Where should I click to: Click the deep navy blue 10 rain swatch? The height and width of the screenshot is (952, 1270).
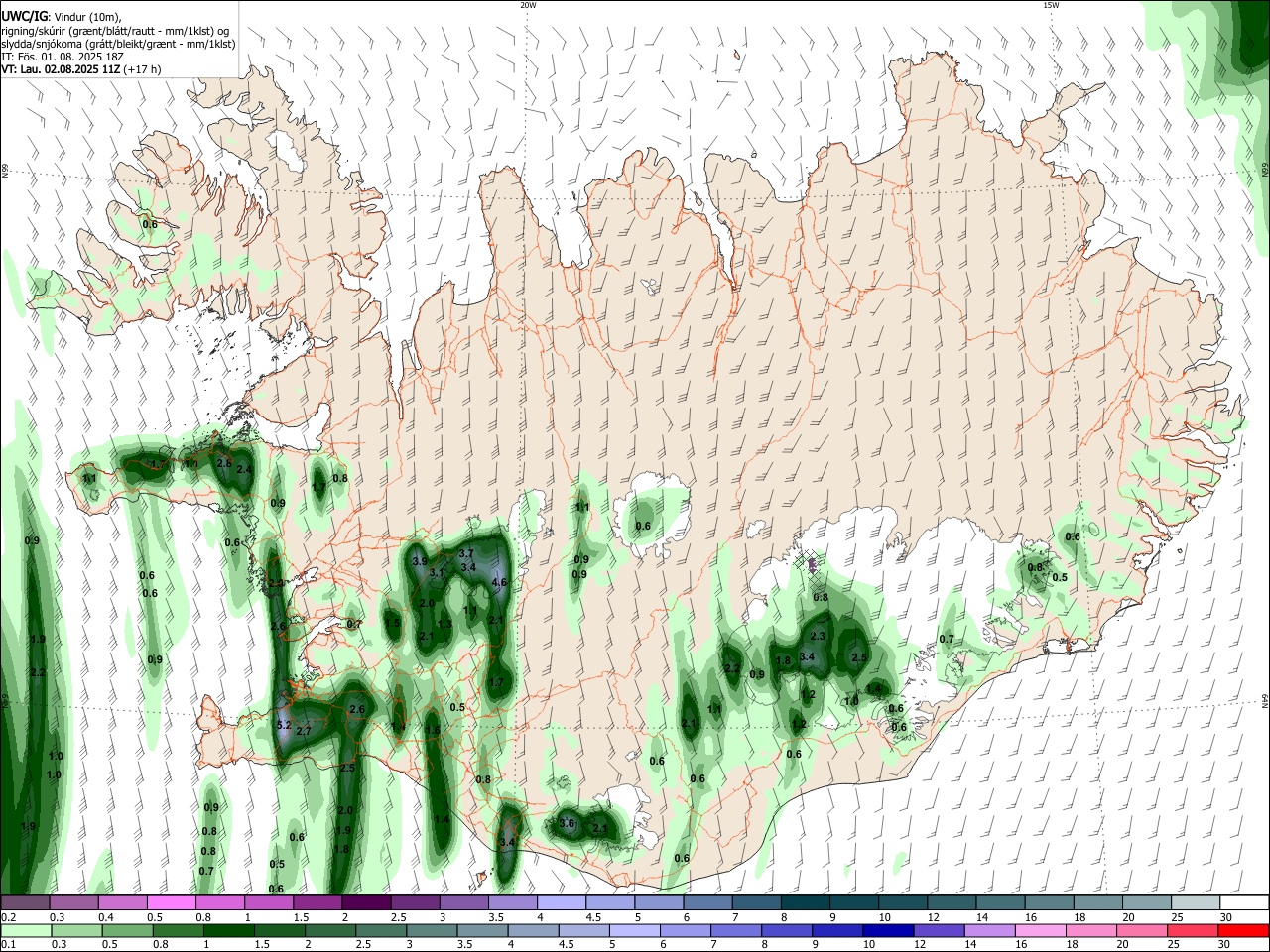[x=887, y=930]
